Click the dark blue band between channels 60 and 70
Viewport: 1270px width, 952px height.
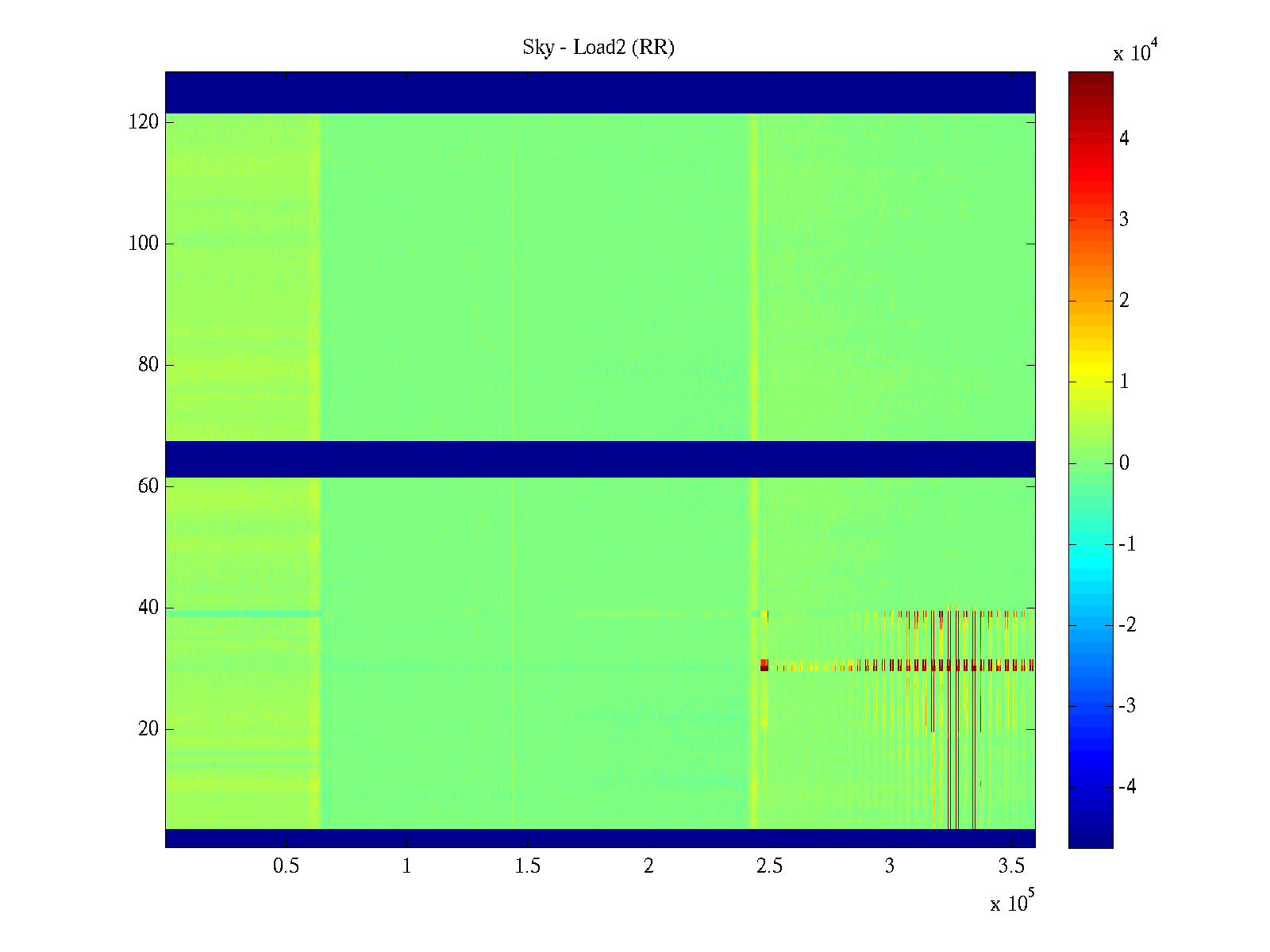600,459
